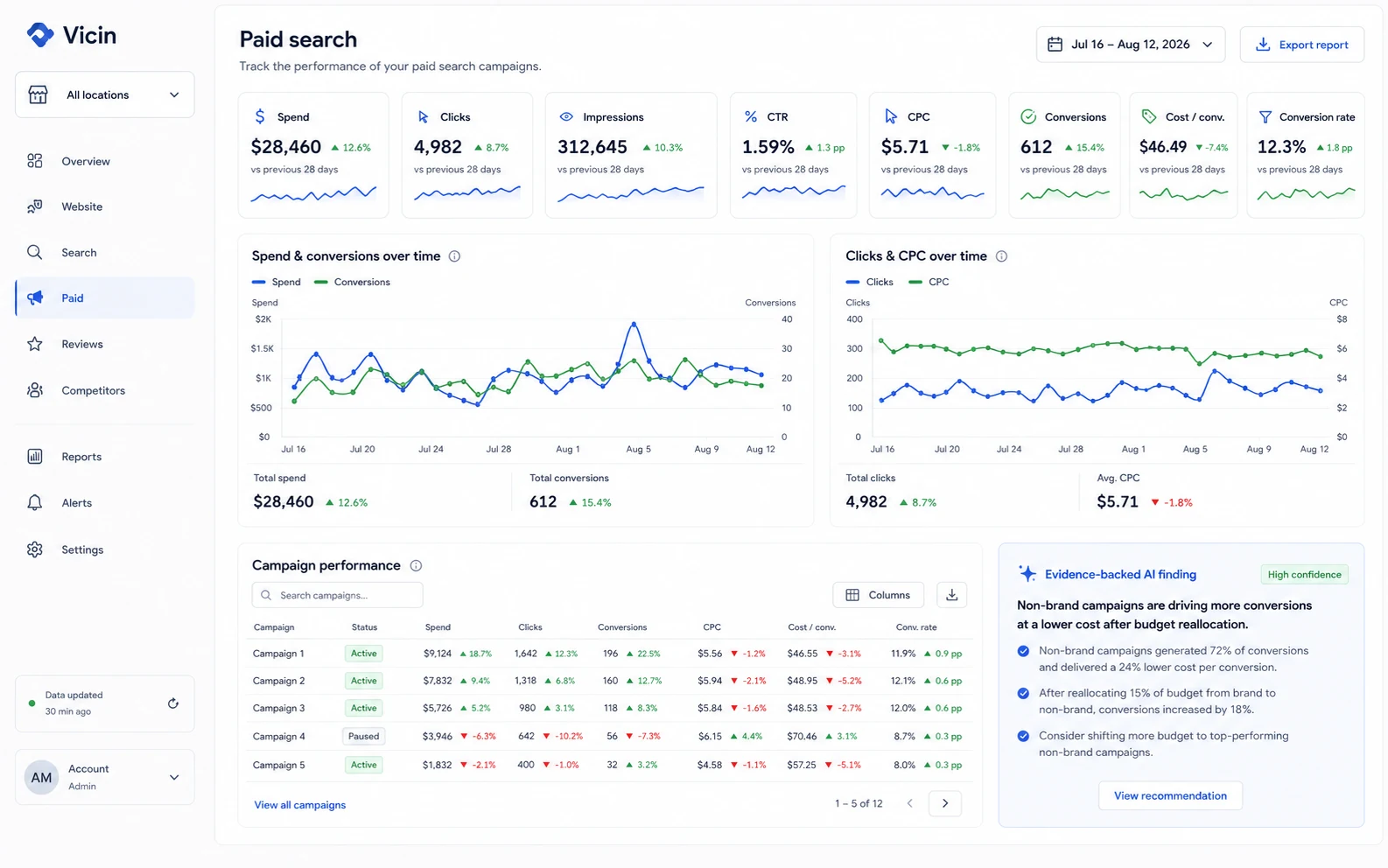
Task: Toggle Spend series in first chart legend
Action: pos(277,282)
